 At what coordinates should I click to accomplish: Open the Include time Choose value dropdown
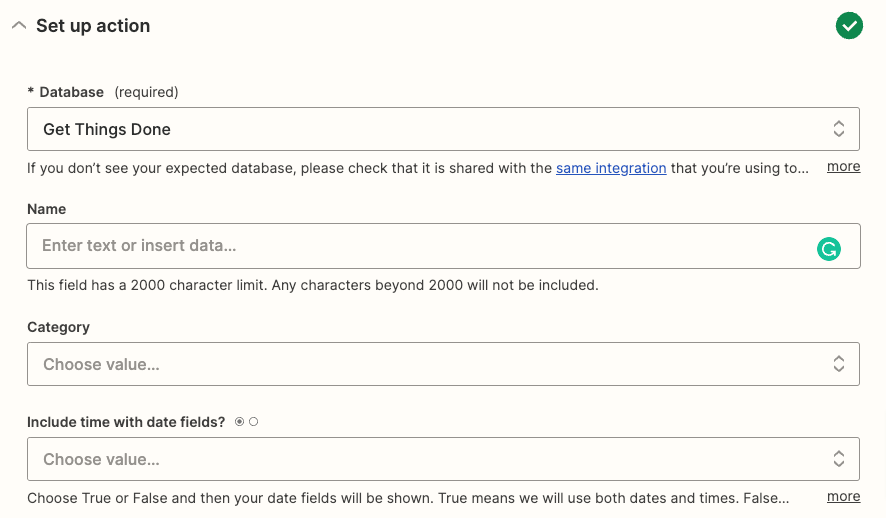tap(444, 459)
